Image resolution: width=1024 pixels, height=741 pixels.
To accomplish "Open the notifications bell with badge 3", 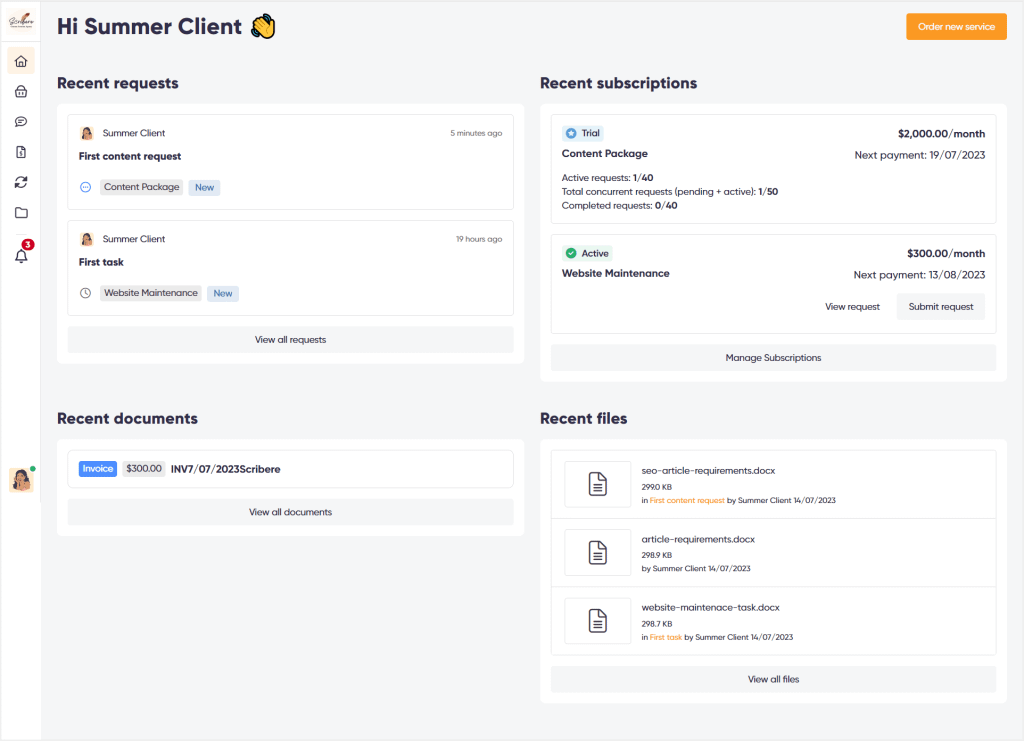I will (22, 253).
